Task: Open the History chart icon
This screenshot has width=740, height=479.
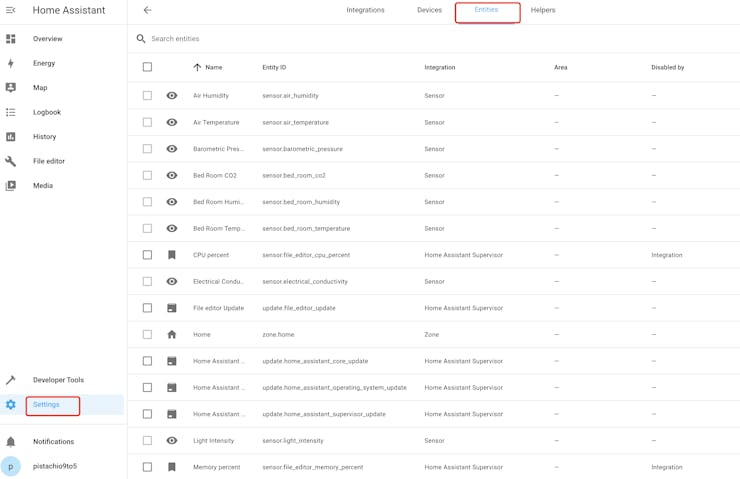Action: point(11,137)
